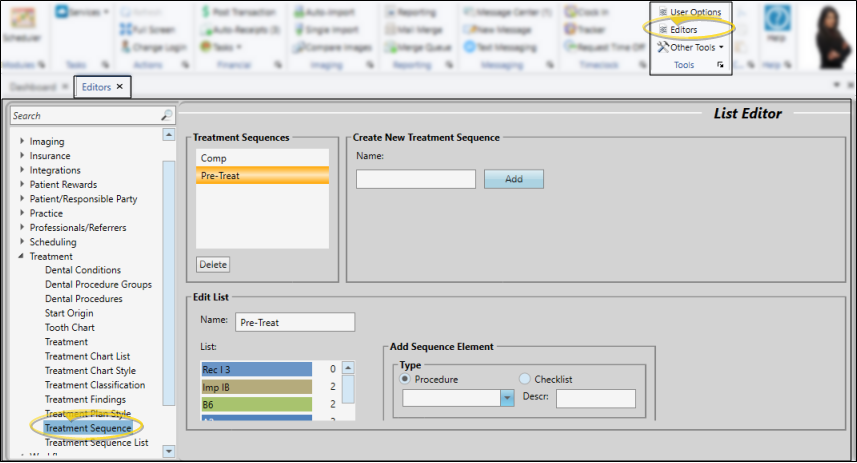Delete the selected treatment sequence
Image resolution: width=857 pixels, height=463 pixels.
click(x=213, y=265)
